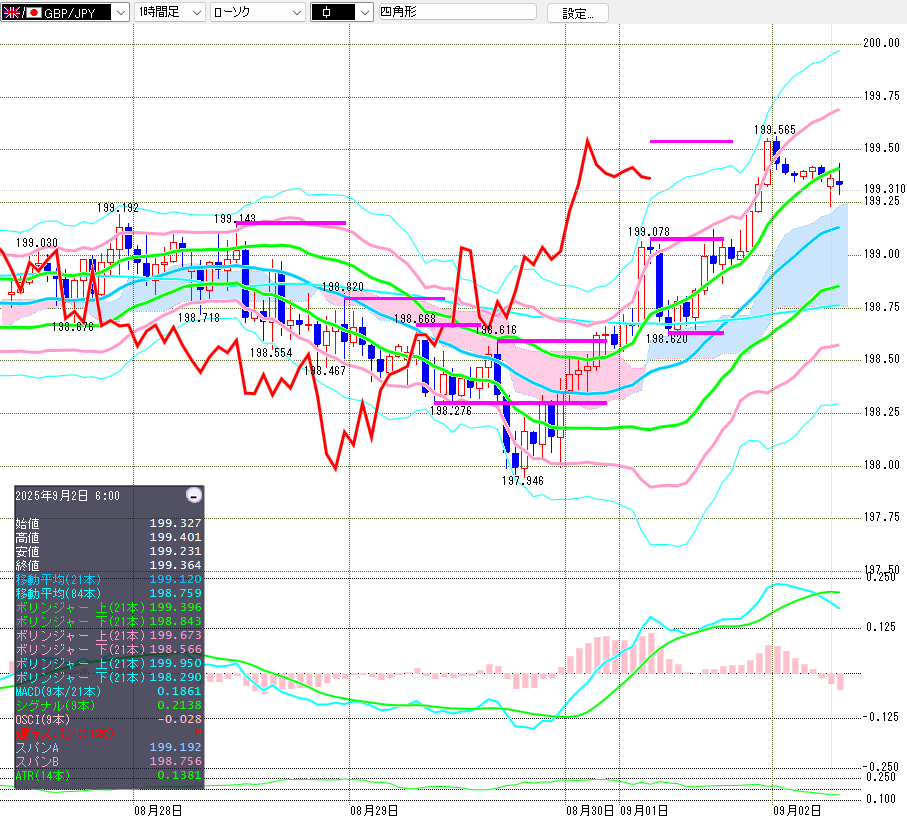Select the 安値 199.231 row

point(108,551)
